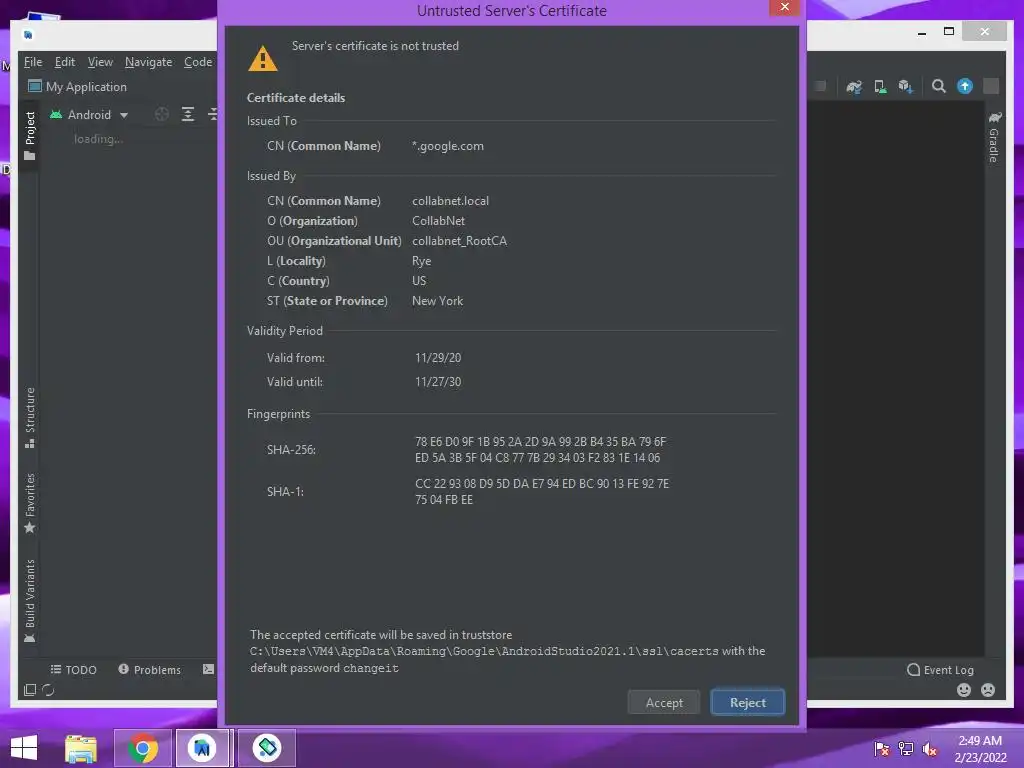The width and height of the screenshot is (1024, 768).
Task: Switch to Android Studio on the taskbar
Action: [202, 748]
